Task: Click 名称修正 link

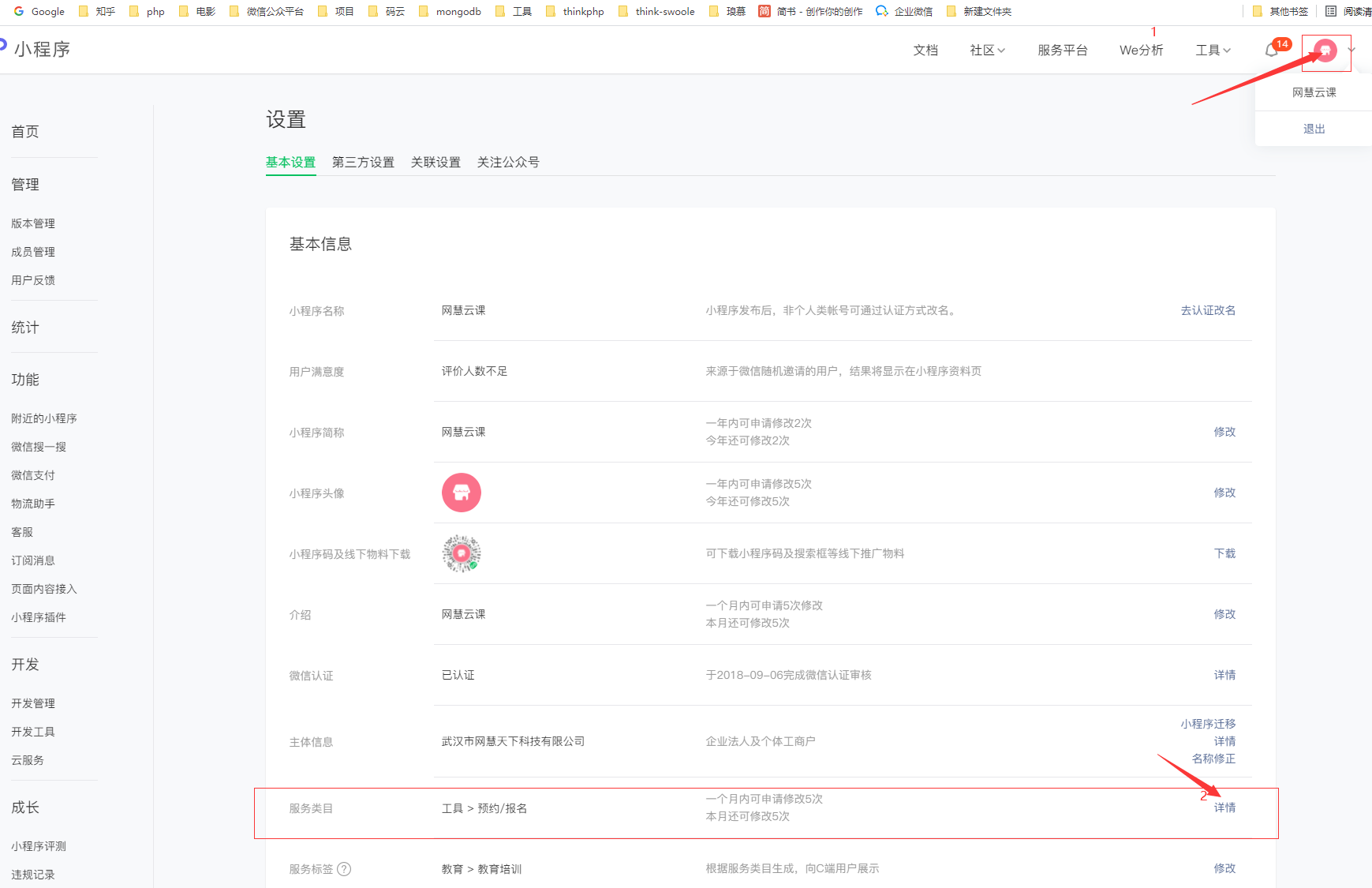Action: click(x=1213, y=759)
